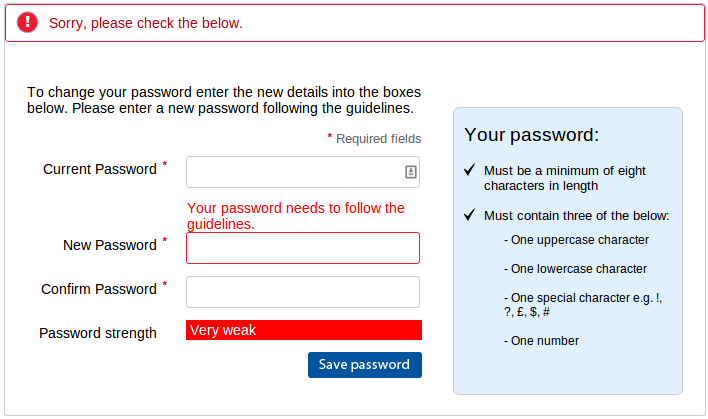708x419 pixels.
Task: Click the Password strength label
Action: pyautogui.click(x=98, y=333)
